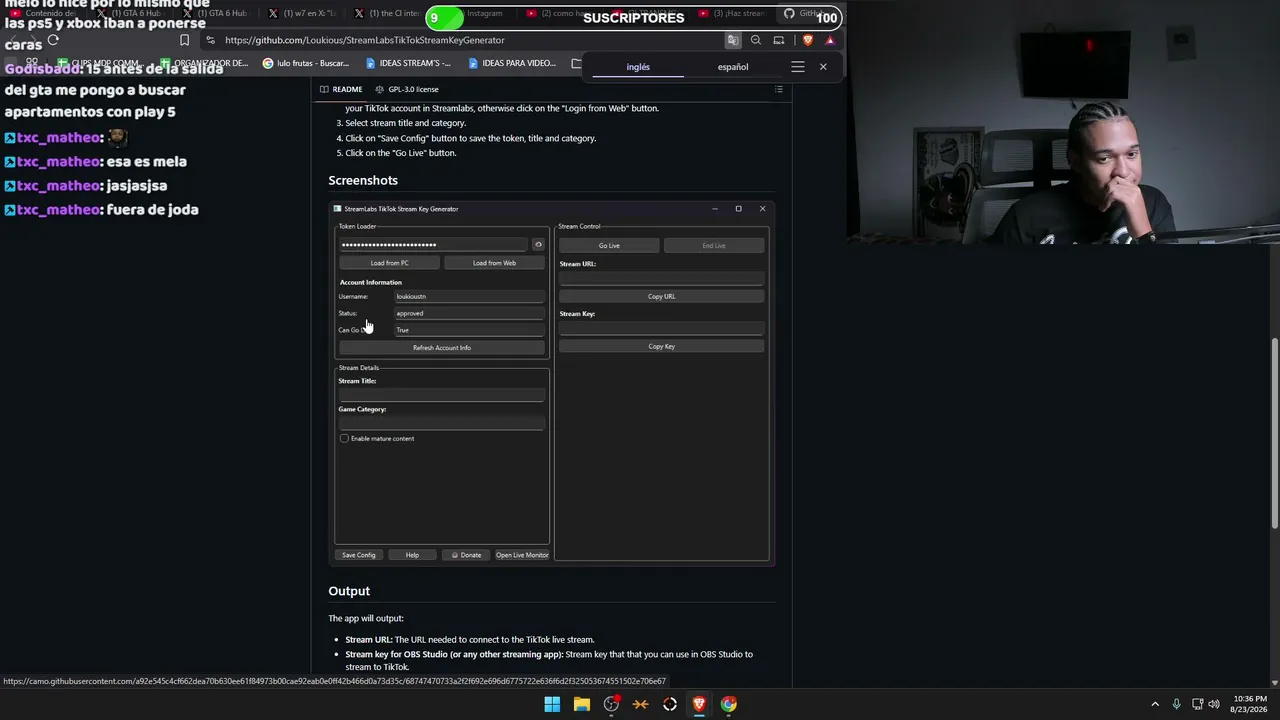The image size is (1280, 720).
Task: Open "IDEAS STREAM'S" bookmark
Action: click(408, 63)
